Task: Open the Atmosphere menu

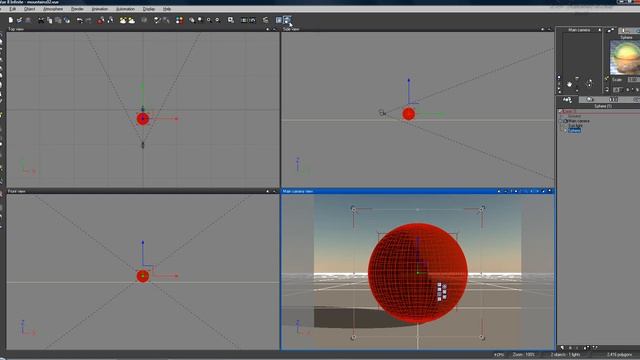Action: [53, 9]
